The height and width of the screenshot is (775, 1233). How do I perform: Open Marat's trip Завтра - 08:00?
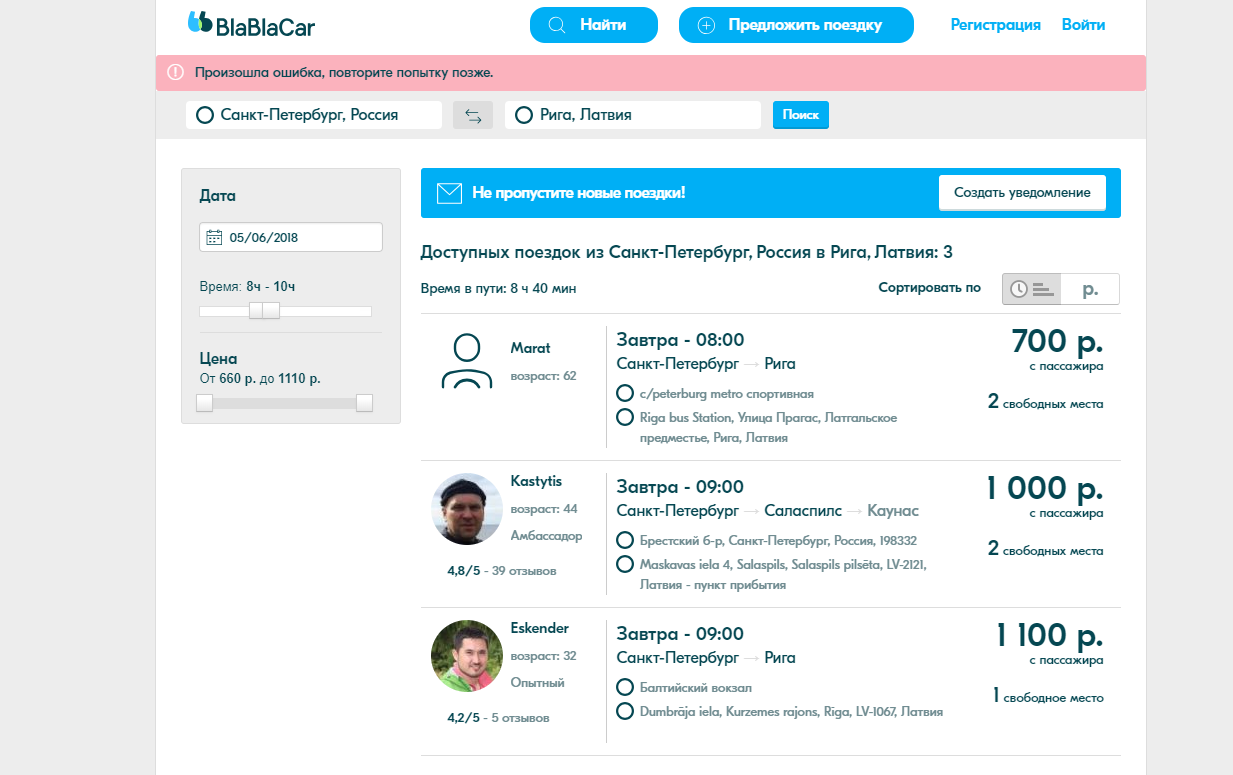click(x=681, y=340)
